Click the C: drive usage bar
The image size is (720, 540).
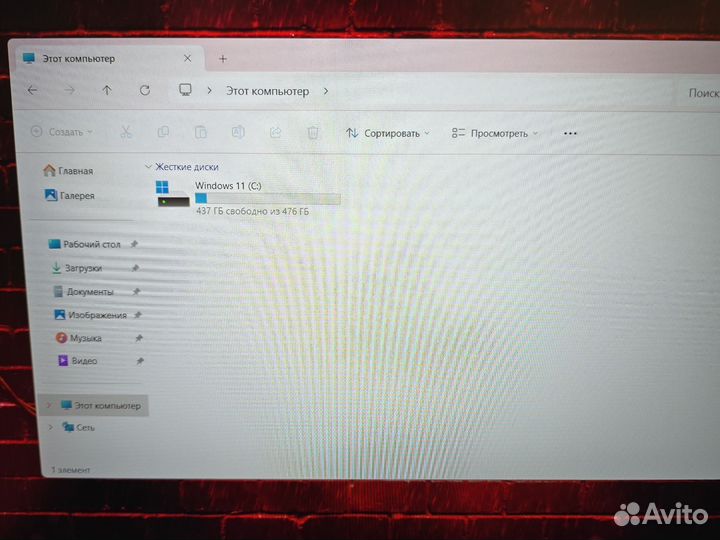click(268, 198)
